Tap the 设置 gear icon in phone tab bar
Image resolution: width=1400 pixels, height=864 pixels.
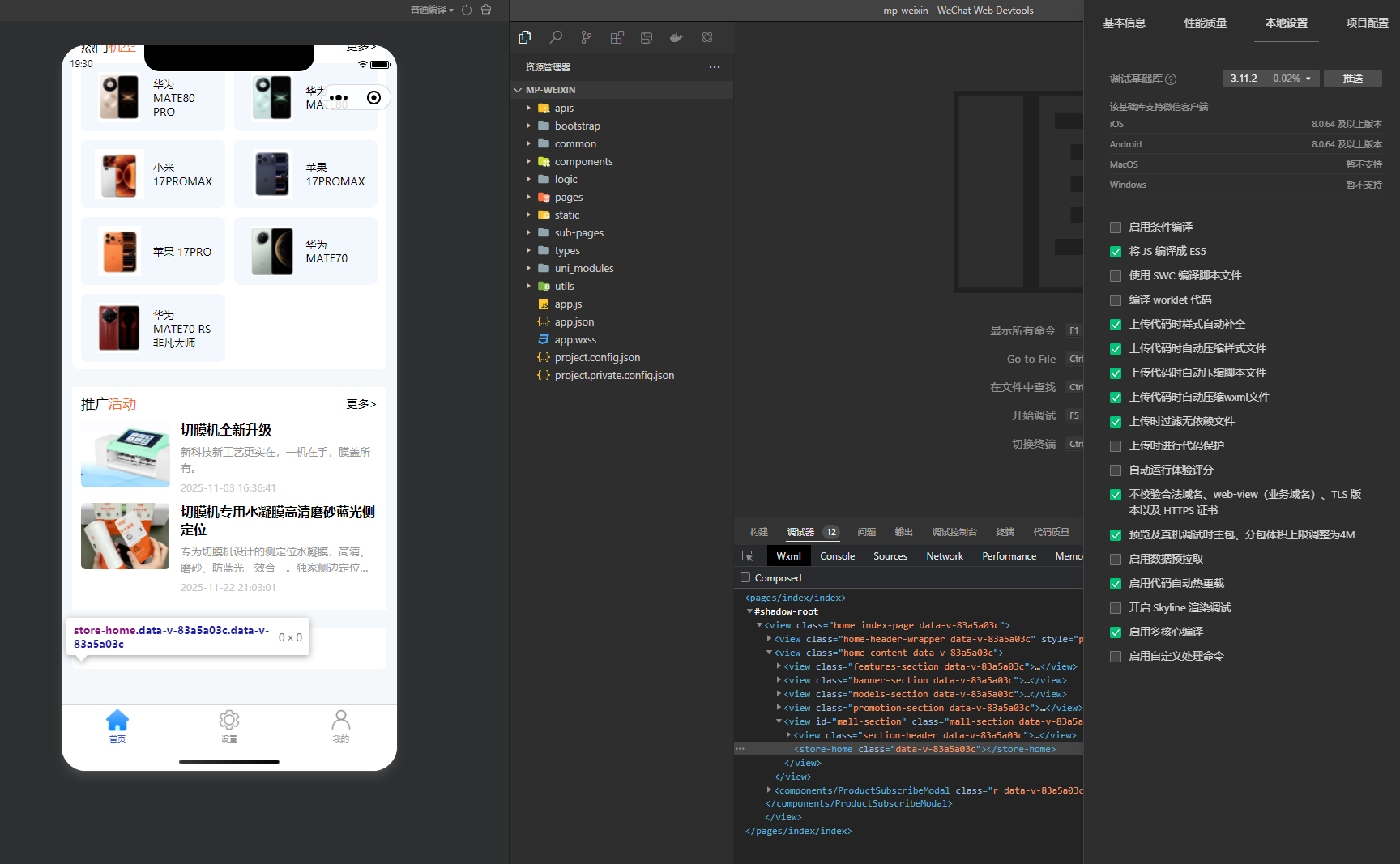(x=229, y=720)
